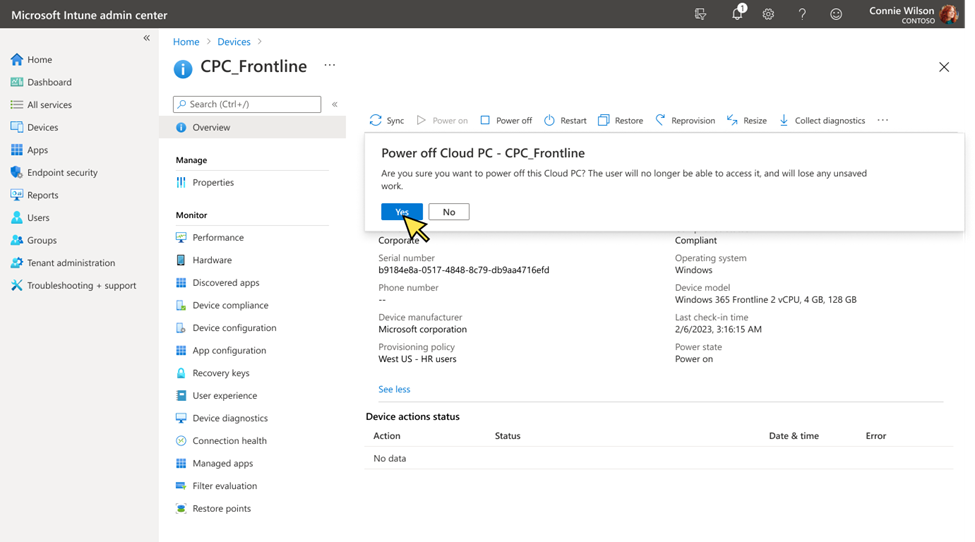This screenshot has height=542, width=975.
Task: Go to Home breadcrumb link
Action: tap(186, 42)
